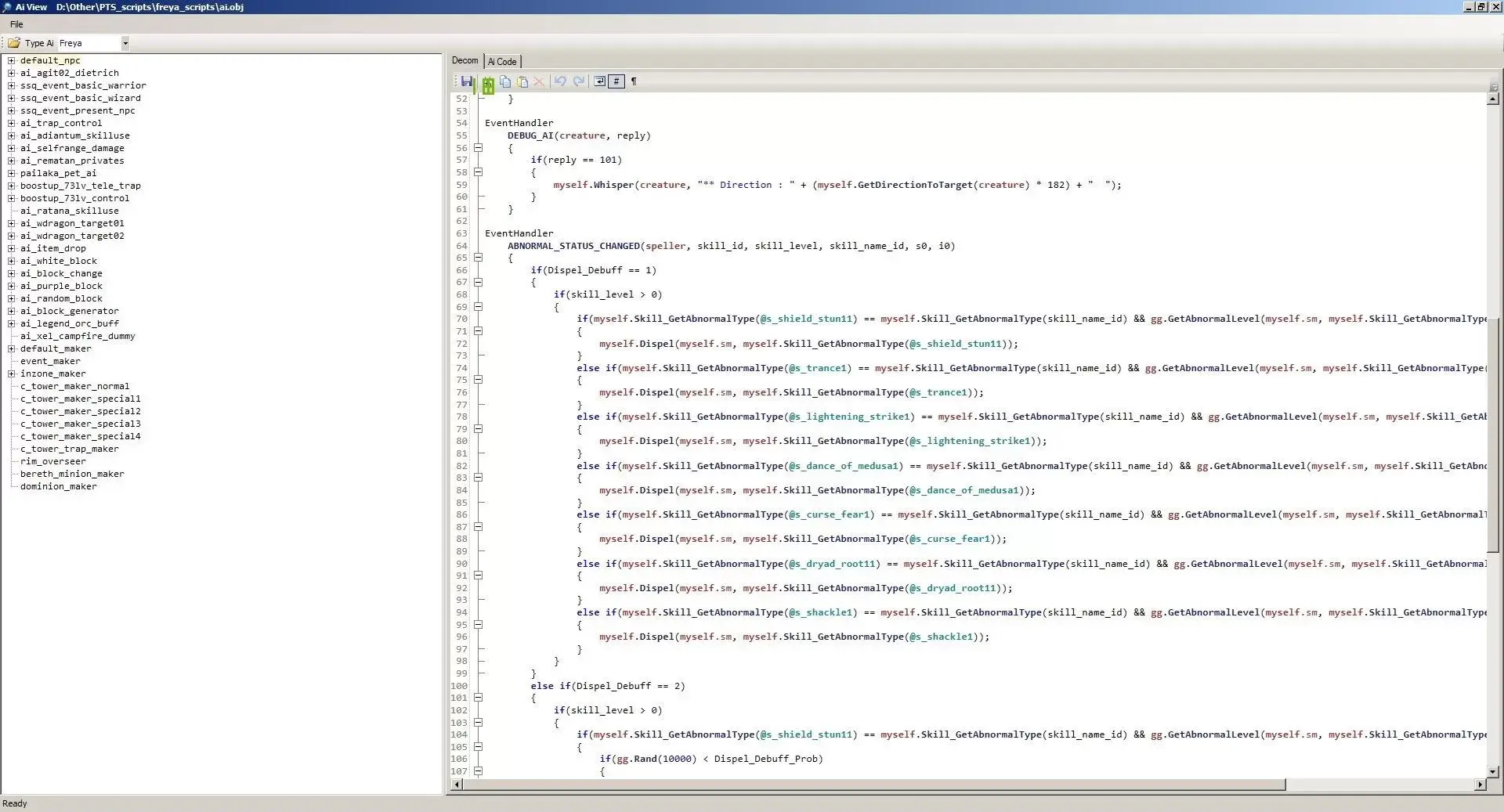Select ai_ratana_skilluse in the tree

pyautogui.click(x=70, y=211)
